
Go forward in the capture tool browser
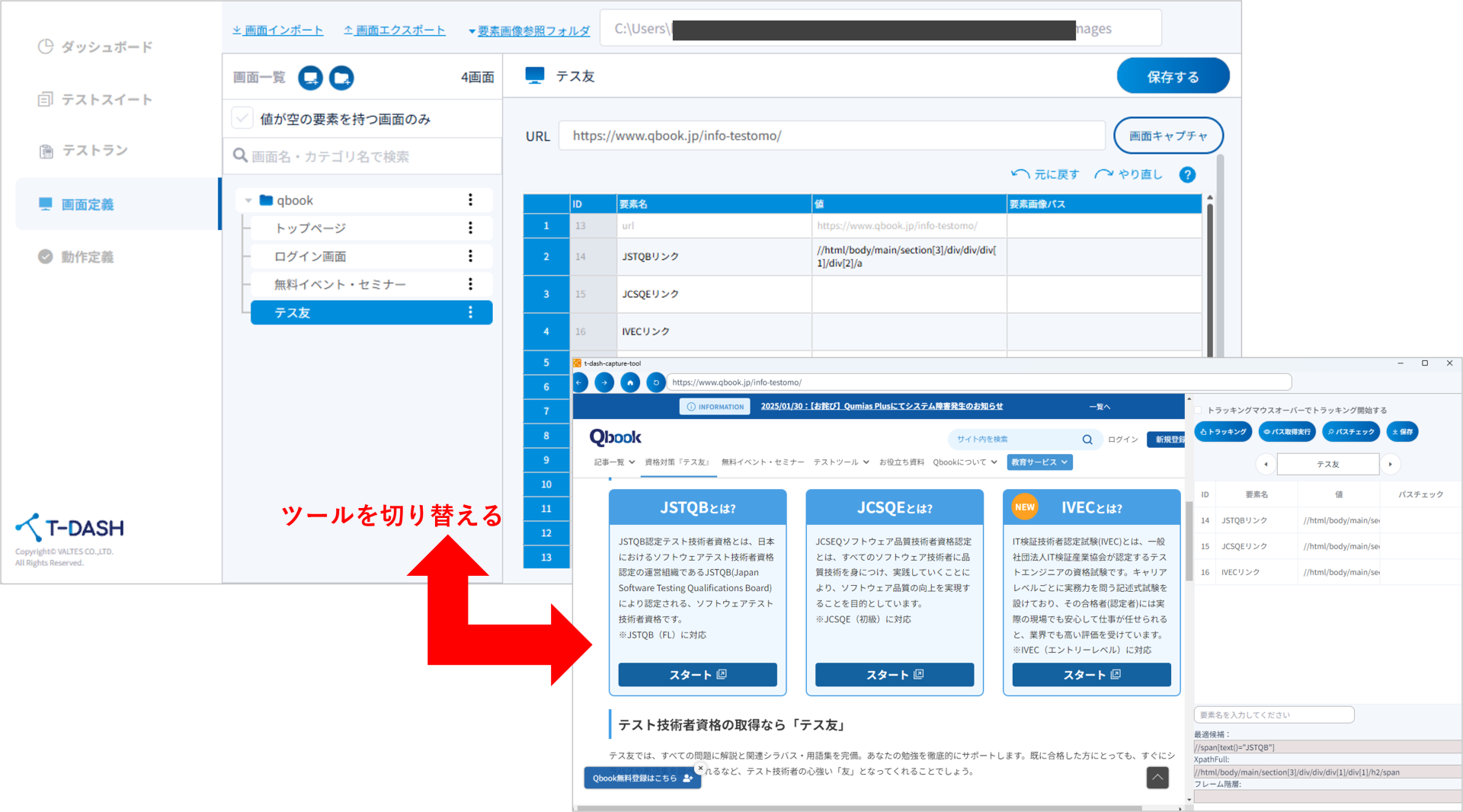604,382
